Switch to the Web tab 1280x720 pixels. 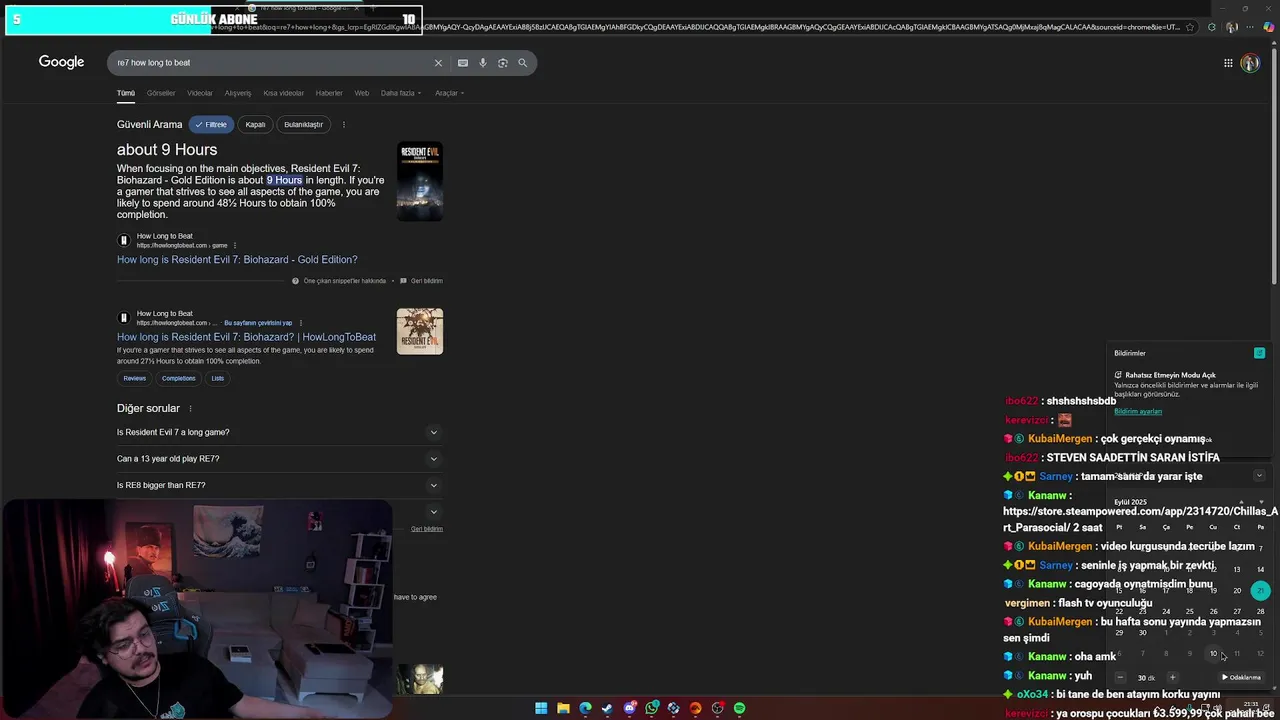[362, 93]
